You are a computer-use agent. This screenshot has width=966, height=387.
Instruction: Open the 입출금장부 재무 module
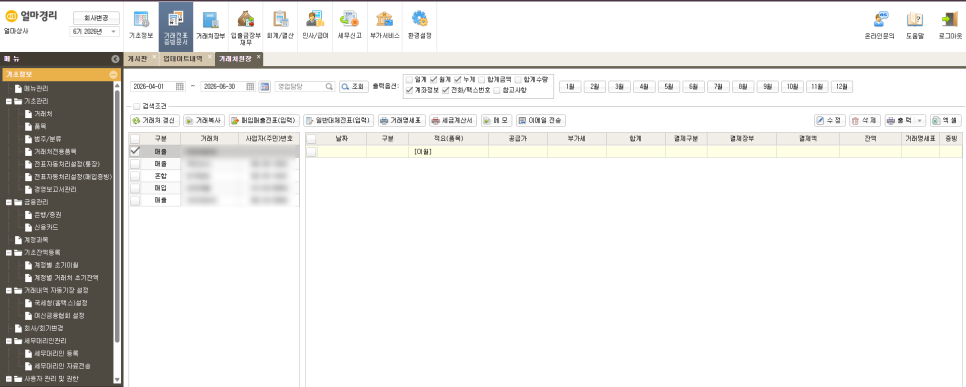[x=245, y=26]
